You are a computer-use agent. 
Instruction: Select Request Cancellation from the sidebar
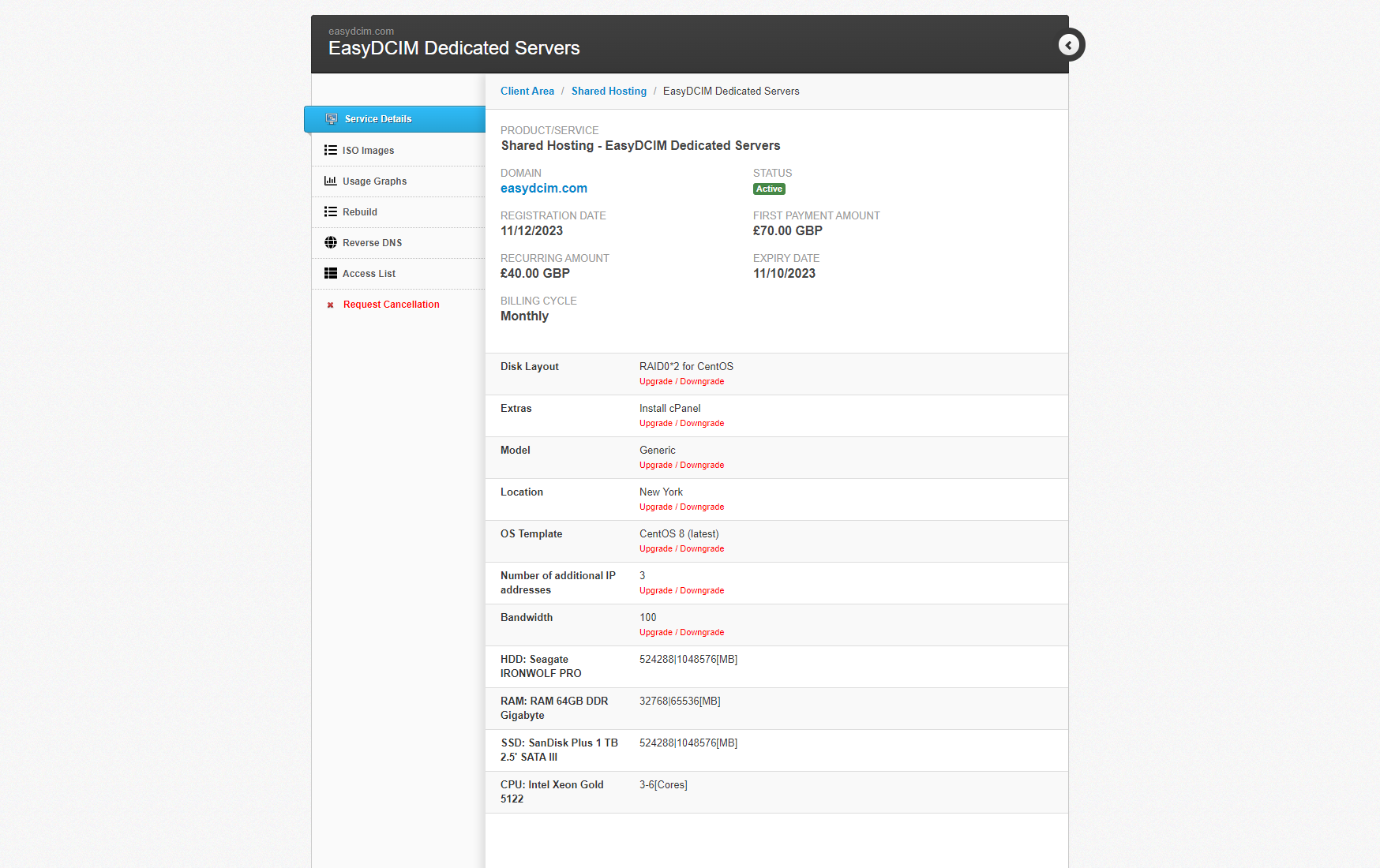click(391, 304)
